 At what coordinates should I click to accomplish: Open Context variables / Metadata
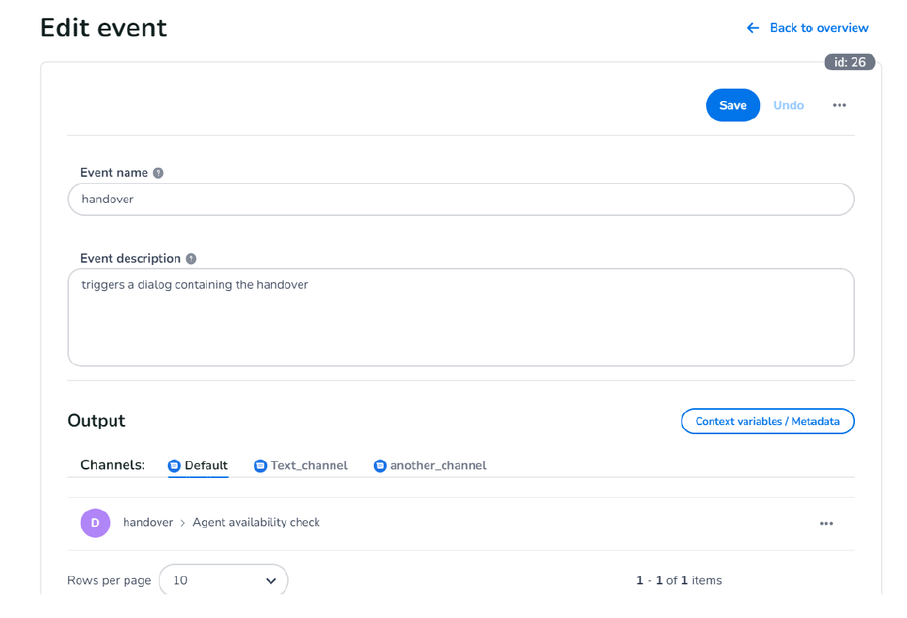(767, 421)
